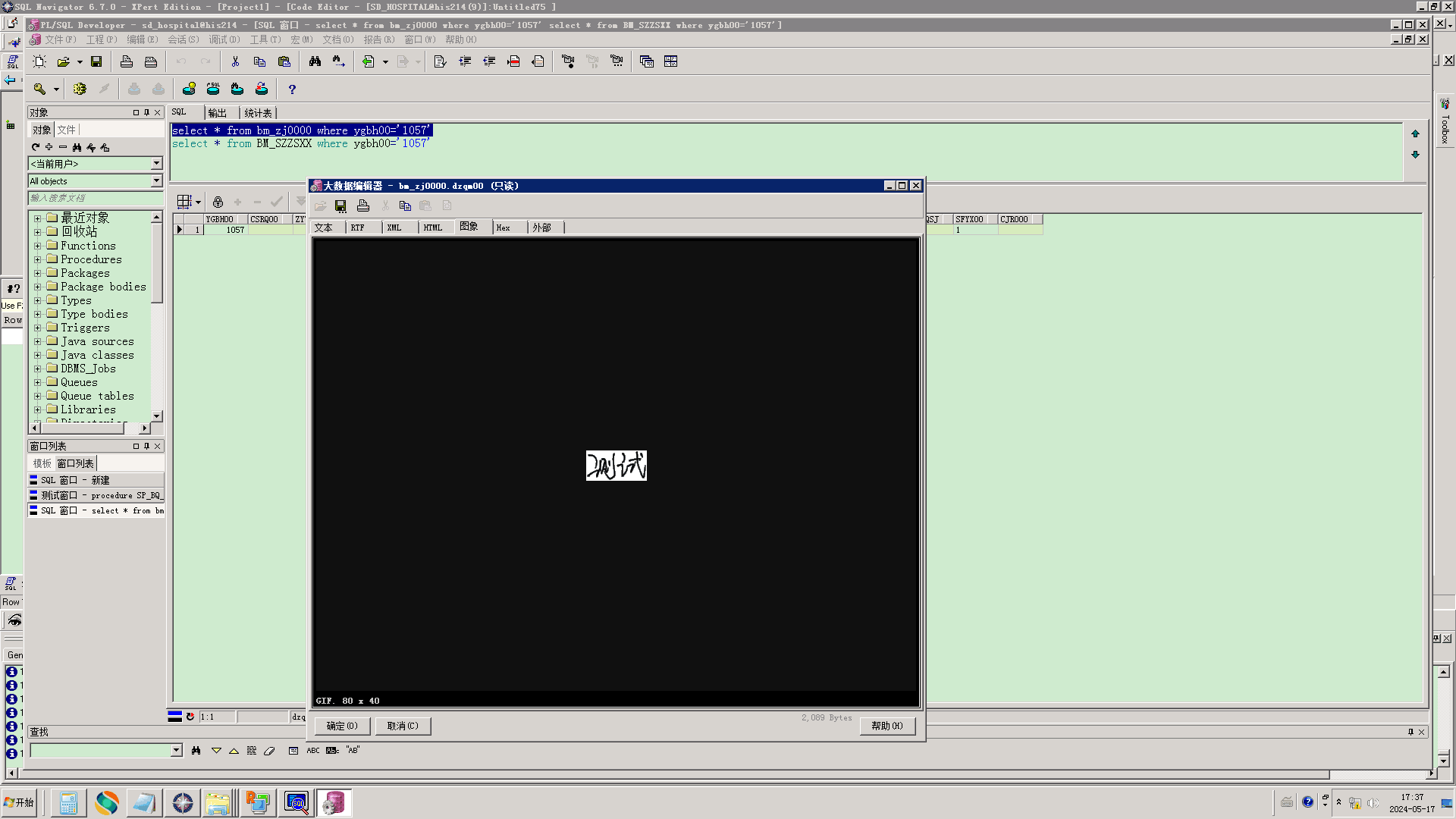The image size is (1456, 819).
Task: Click the Print icon in large data editor
Action: [363, 206]
